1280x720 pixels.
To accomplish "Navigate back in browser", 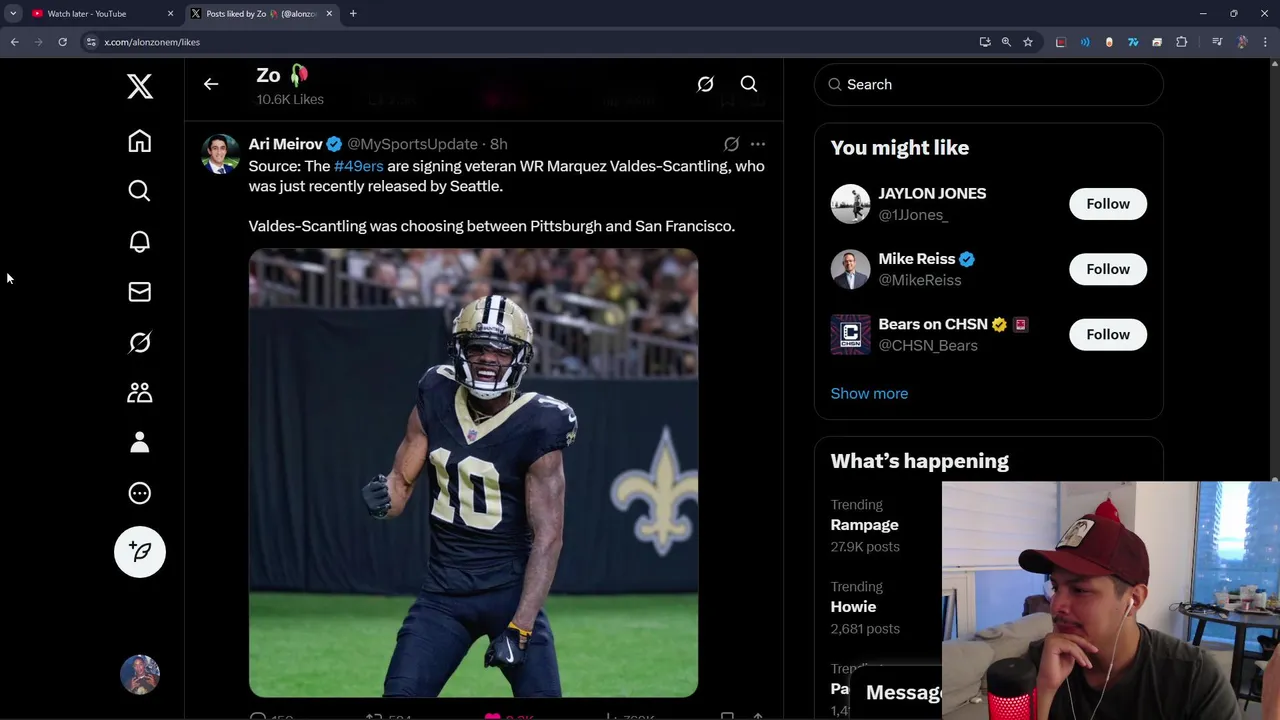I will [15, 42].
